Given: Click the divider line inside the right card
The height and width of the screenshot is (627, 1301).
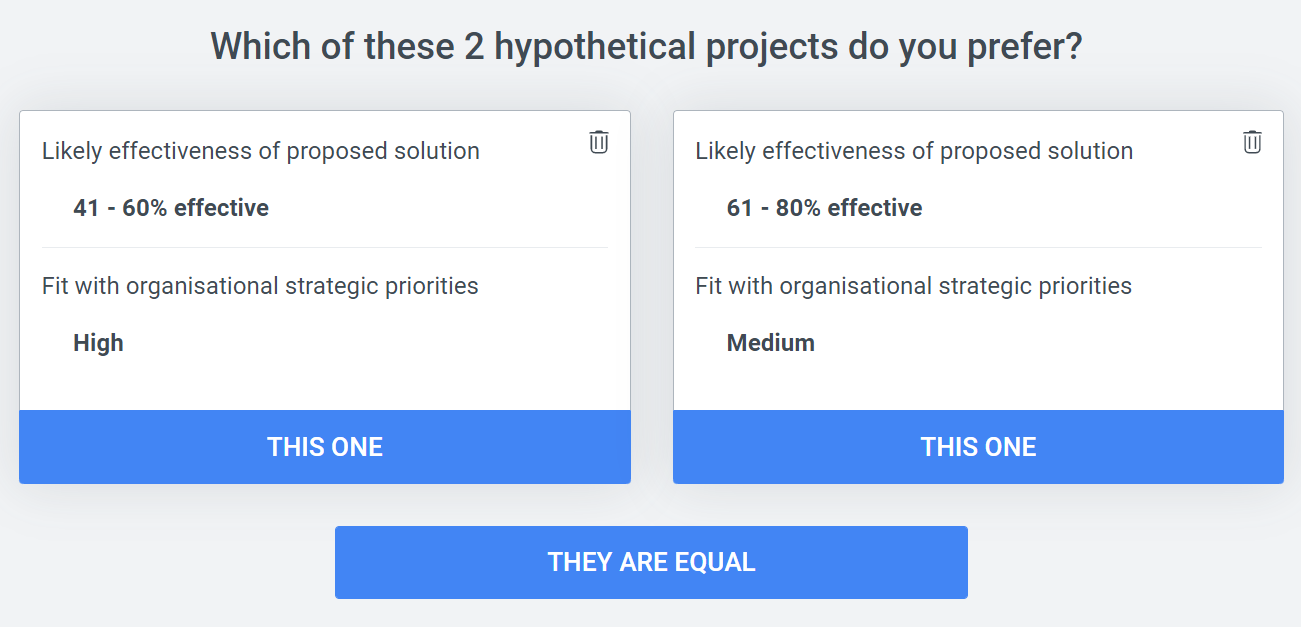Looking at the screenshot, I should tap(978, 247).
